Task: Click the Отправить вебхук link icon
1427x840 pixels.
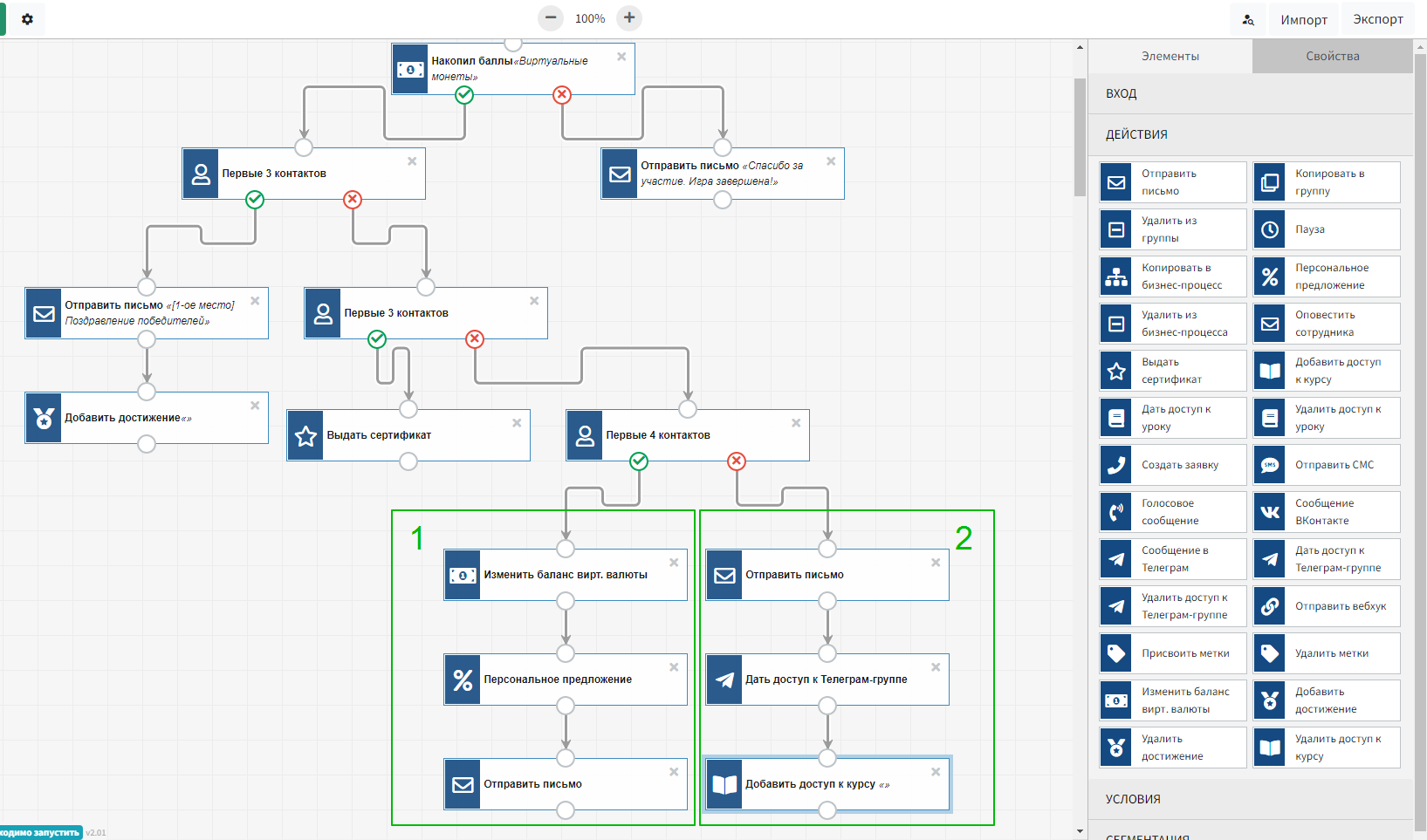Action: coord(1270,606)
